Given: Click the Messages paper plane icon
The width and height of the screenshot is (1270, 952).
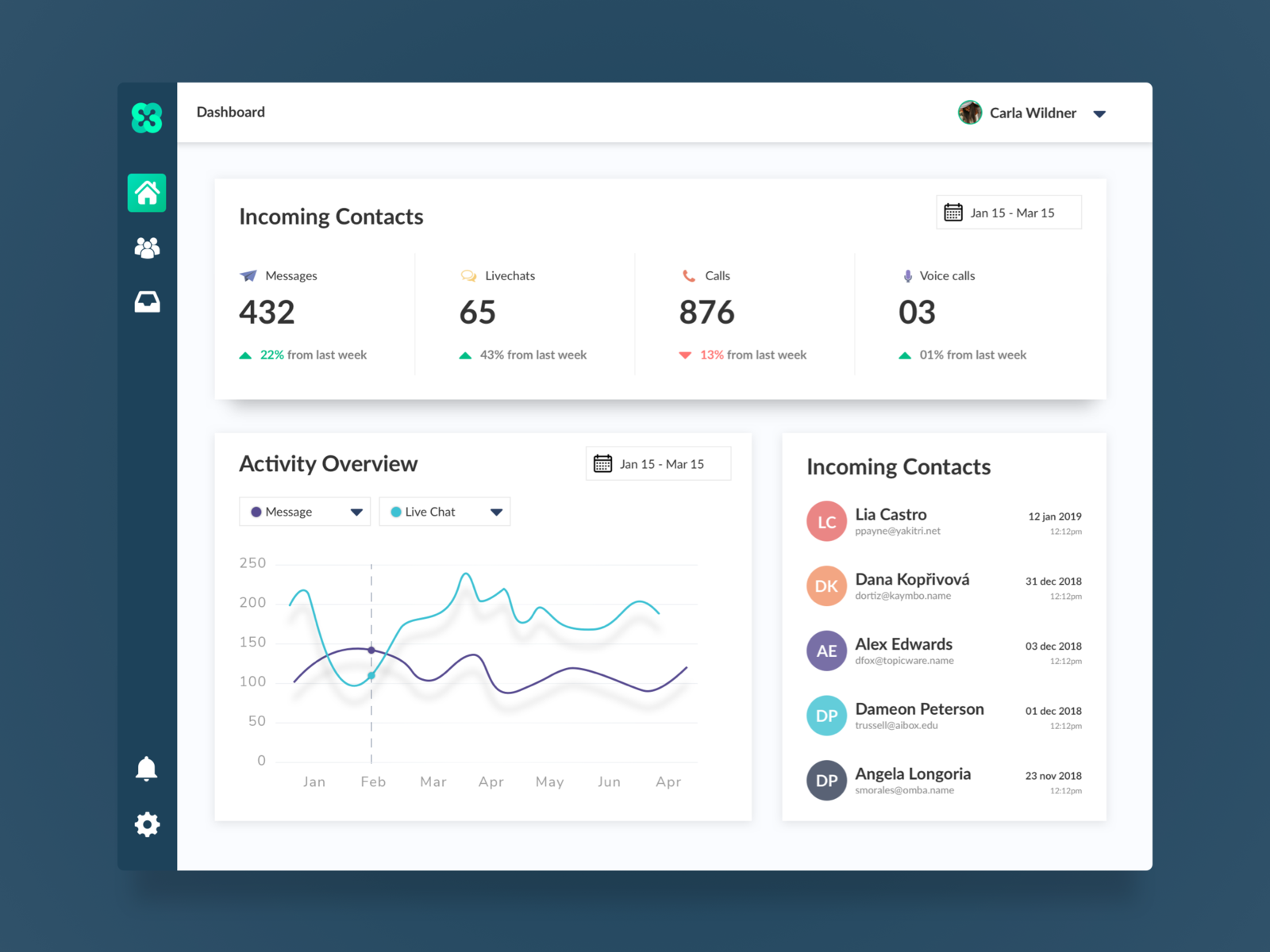Looking at the screenshot, I should pyautogui.click(x=248, y=275).
